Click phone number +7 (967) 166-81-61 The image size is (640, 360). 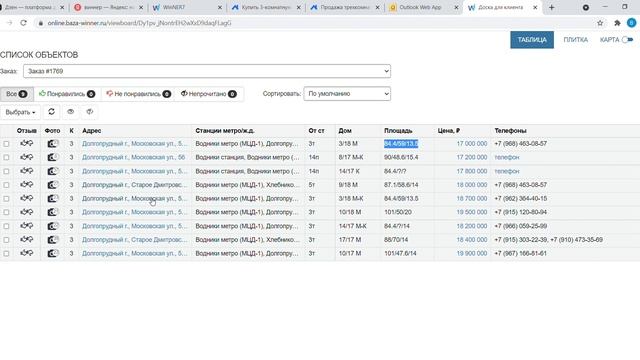coord(520,253)
